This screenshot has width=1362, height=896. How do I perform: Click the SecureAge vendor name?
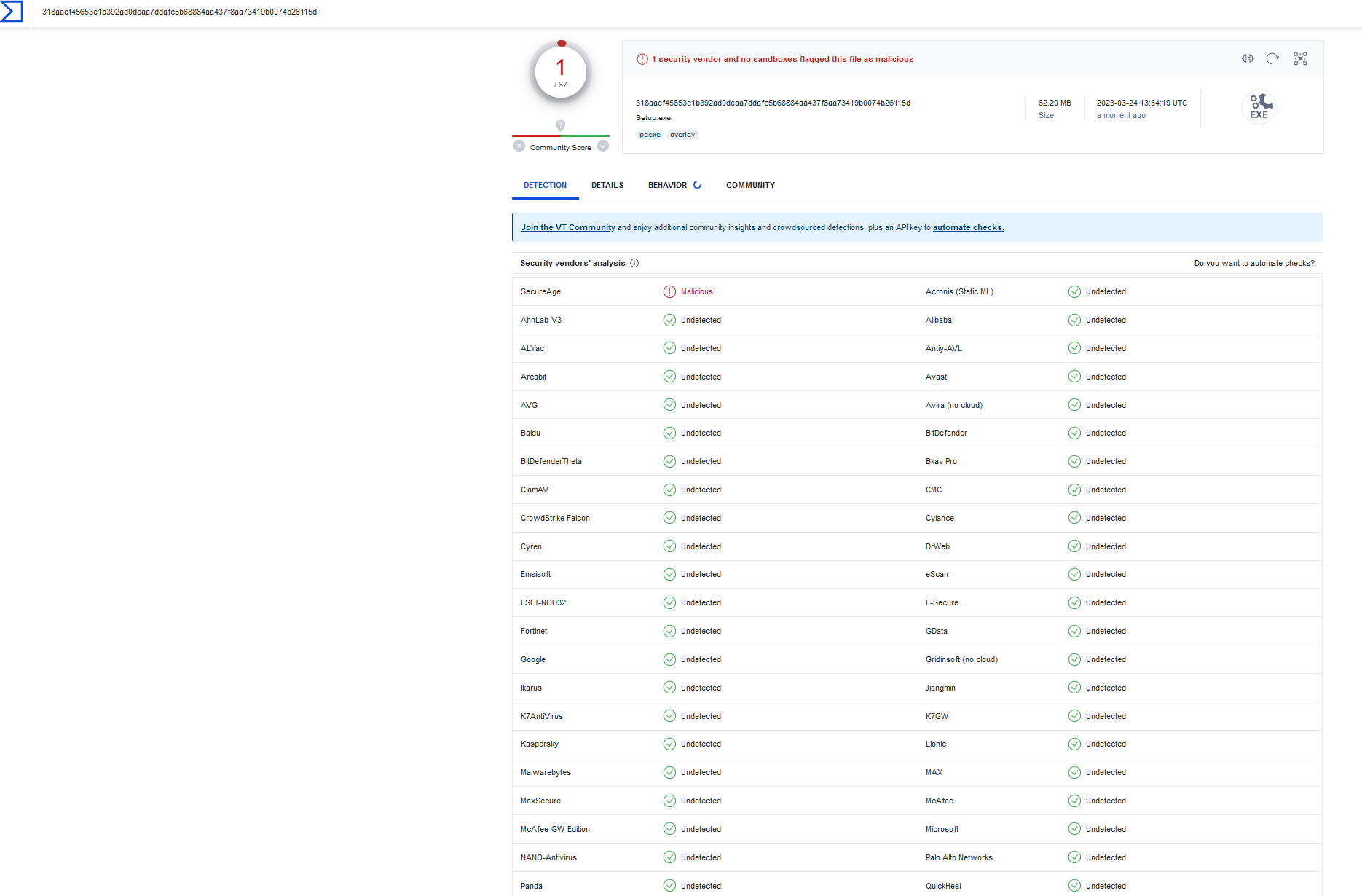(540, 292)
